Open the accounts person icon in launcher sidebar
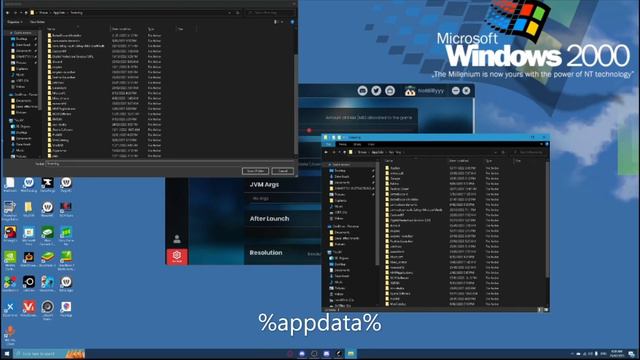 click(x=177, y=239)
